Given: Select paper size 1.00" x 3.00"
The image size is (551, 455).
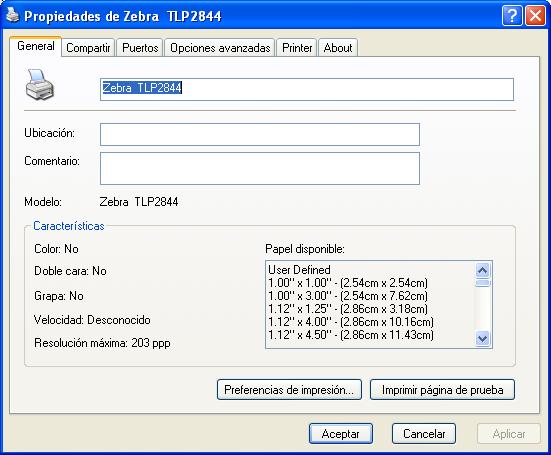Looking at the screenshot, I should (348, 296).
